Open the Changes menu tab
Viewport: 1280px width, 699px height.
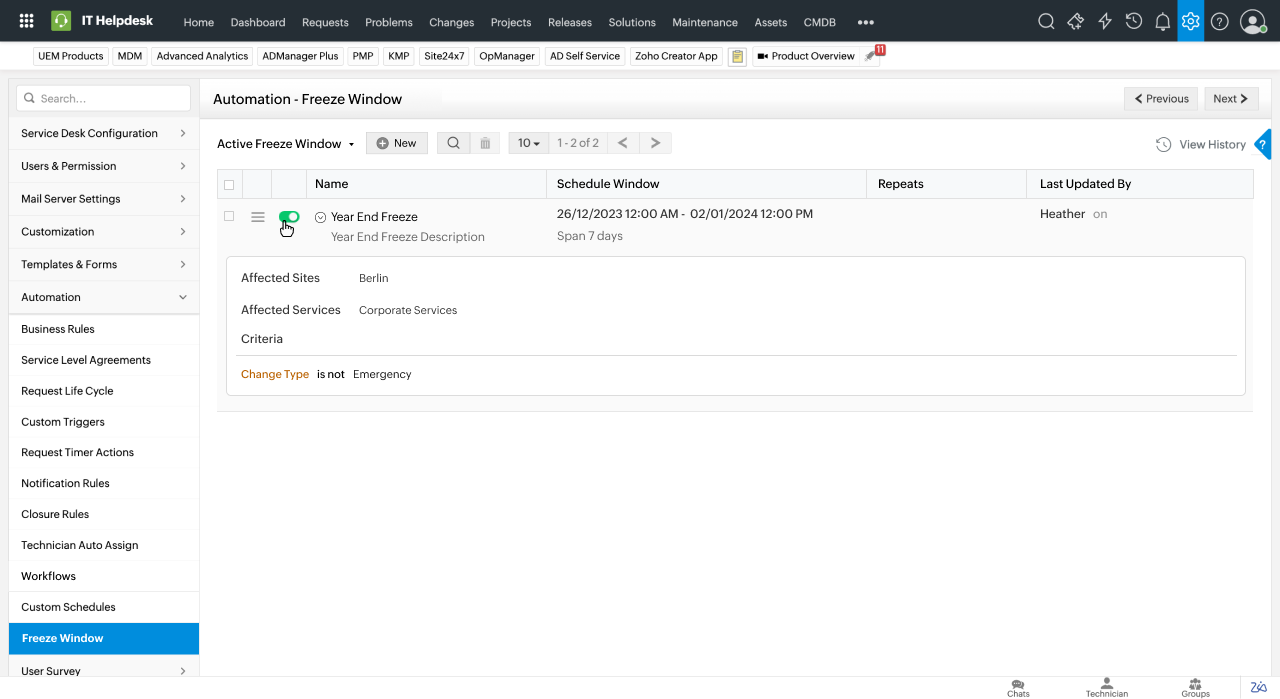[451, 22]
